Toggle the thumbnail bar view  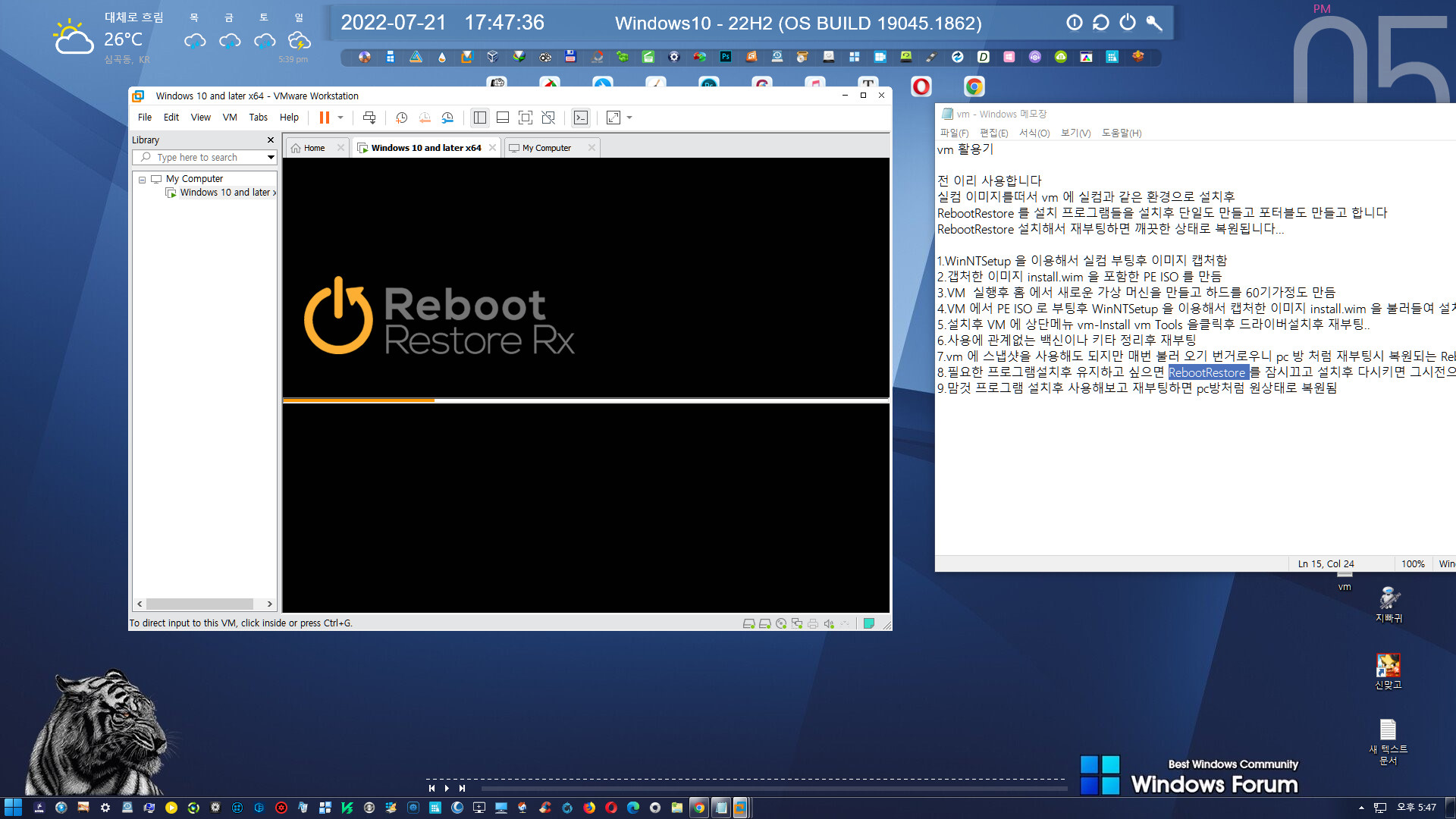tap(503, 118)
